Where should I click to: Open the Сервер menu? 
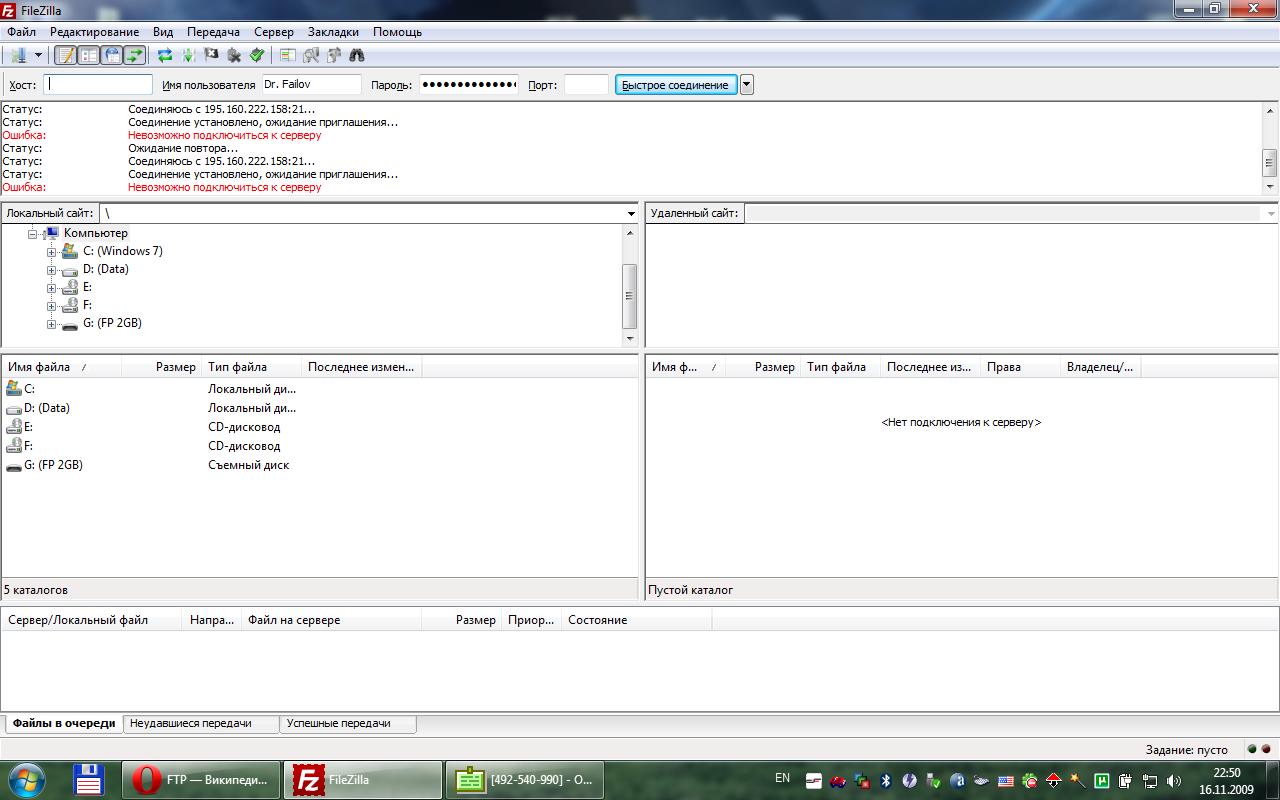[x=274, y=32]
